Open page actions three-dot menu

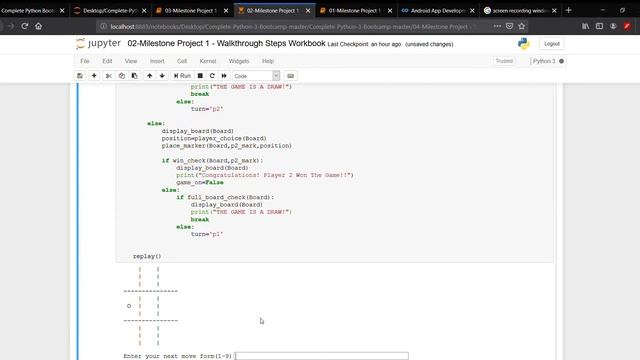tap(497, 26)
